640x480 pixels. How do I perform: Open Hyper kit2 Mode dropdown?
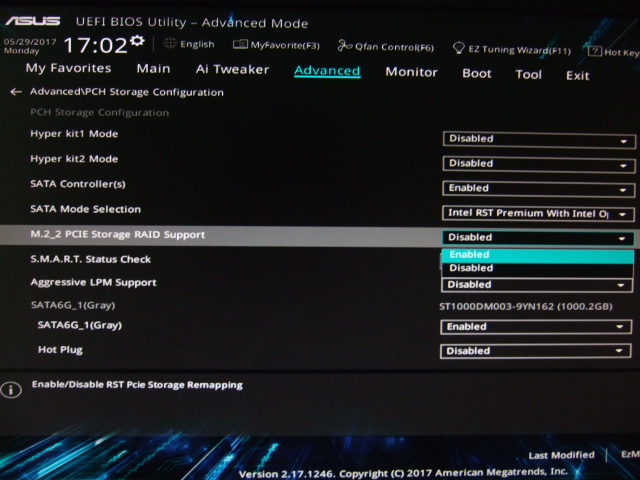click(x=538, y=164)
